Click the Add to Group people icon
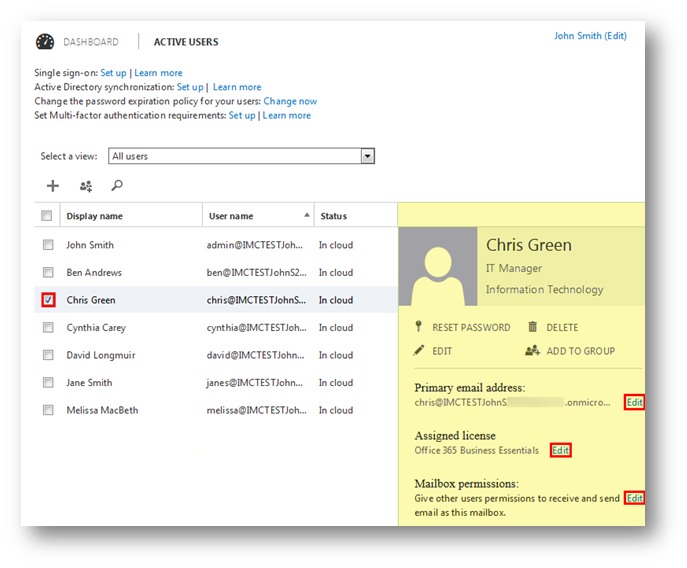687x568 pixels. [x=532, y=350]
